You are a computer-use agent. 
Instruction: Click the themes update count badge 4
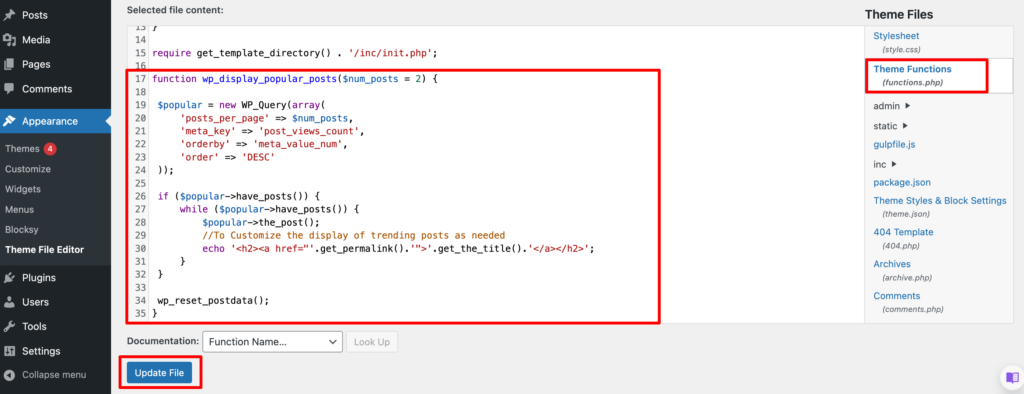(50, 149)
